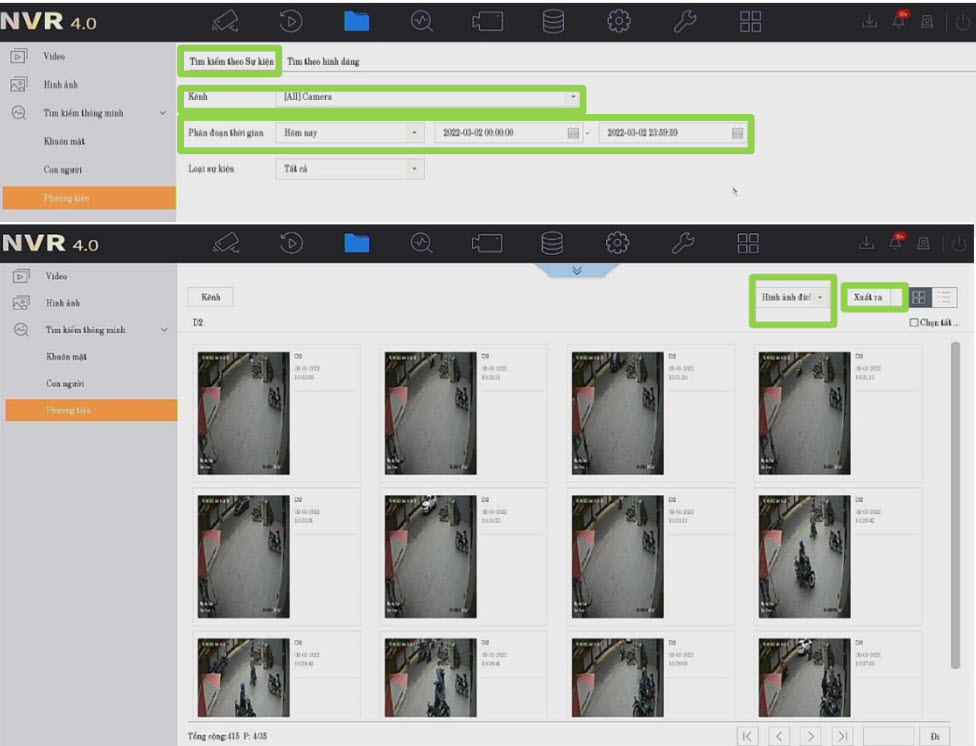Select the 'Tìm kiếm theo Sự kiện' tab
Viewport: 976px width, 746px height.
click(x=231, y=61)
